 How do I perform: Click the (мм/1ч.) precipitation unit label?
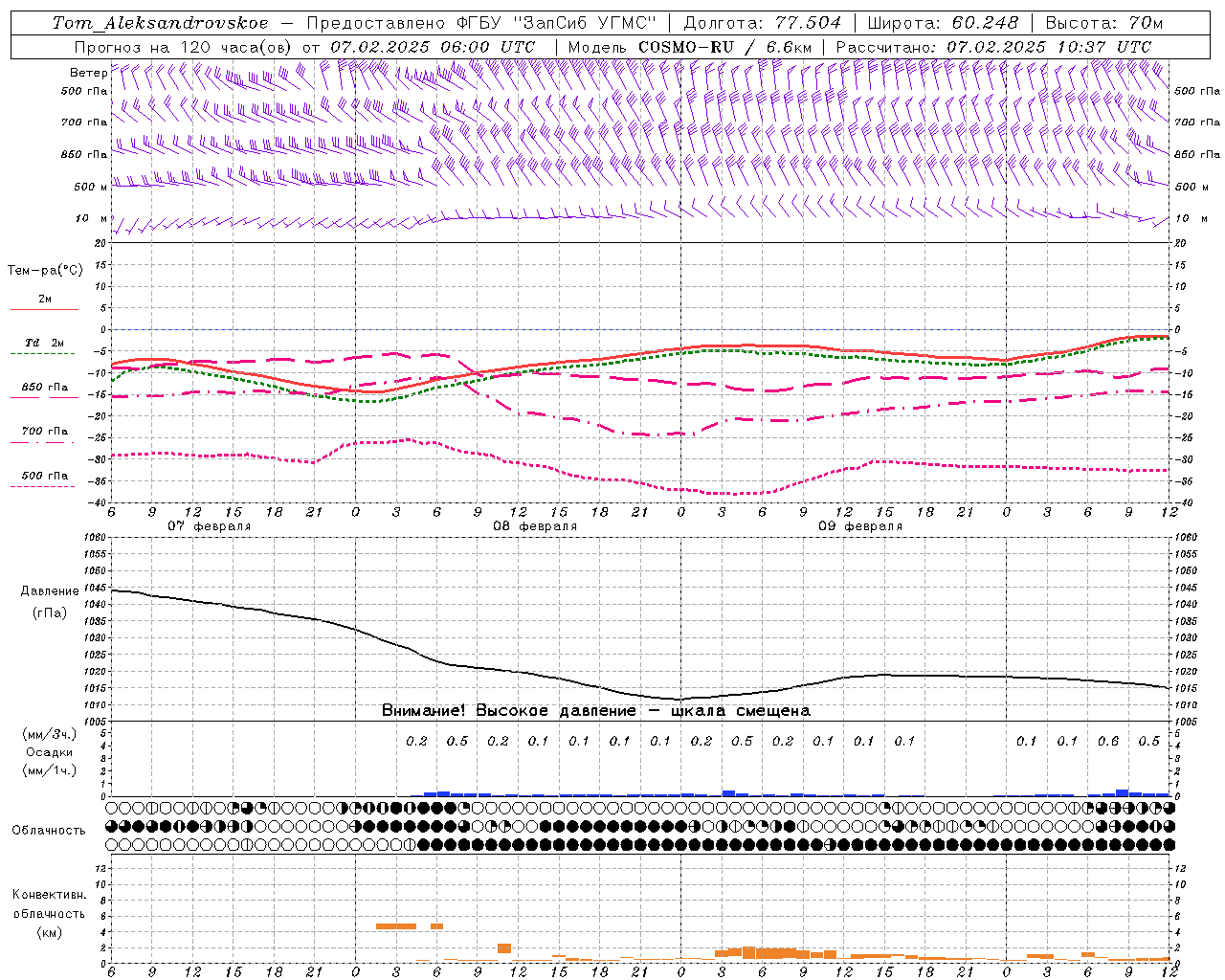(50, 770)
